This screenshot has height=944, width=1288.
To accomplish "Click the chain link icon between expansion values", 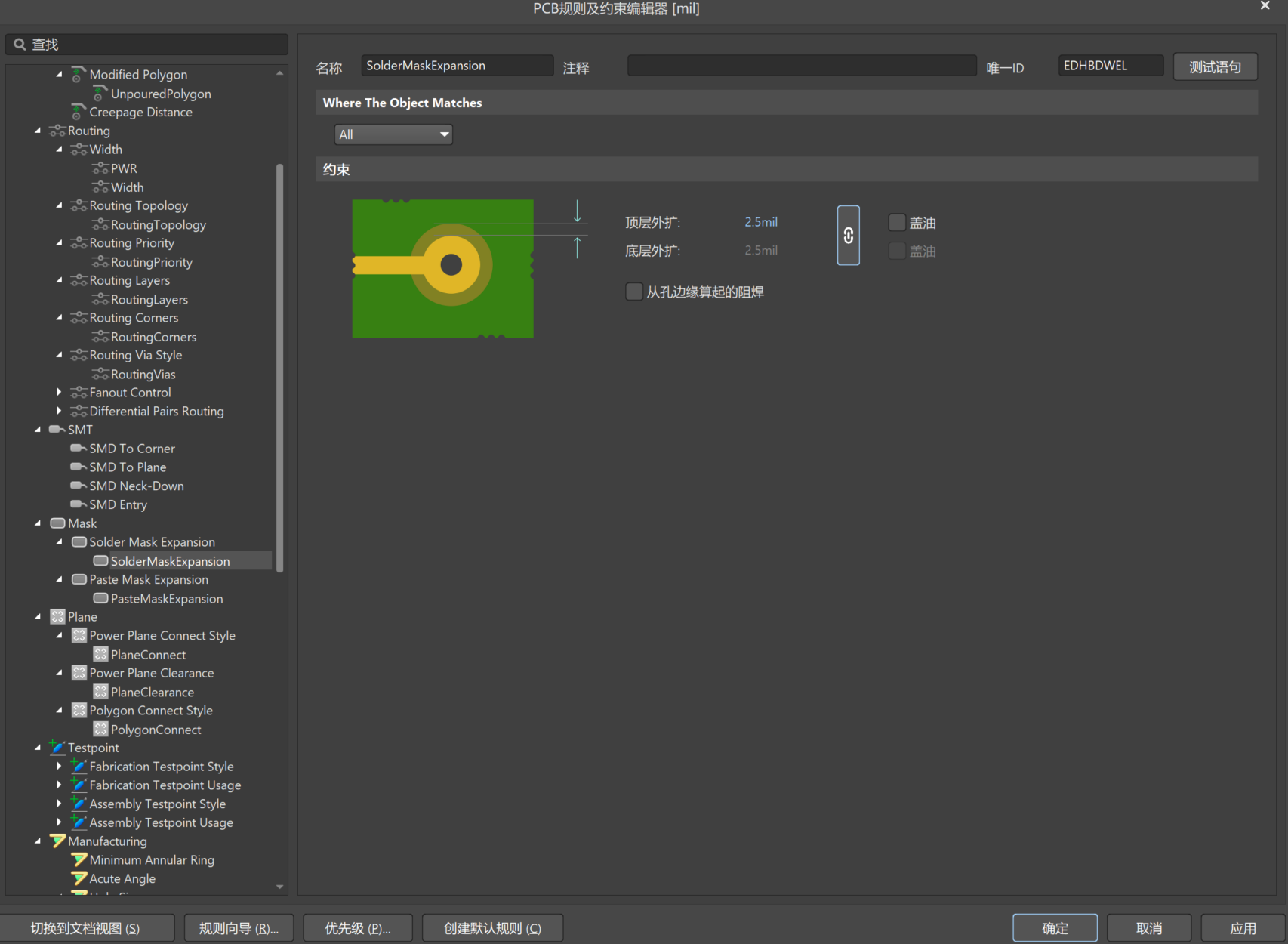I will pos(848,236).
